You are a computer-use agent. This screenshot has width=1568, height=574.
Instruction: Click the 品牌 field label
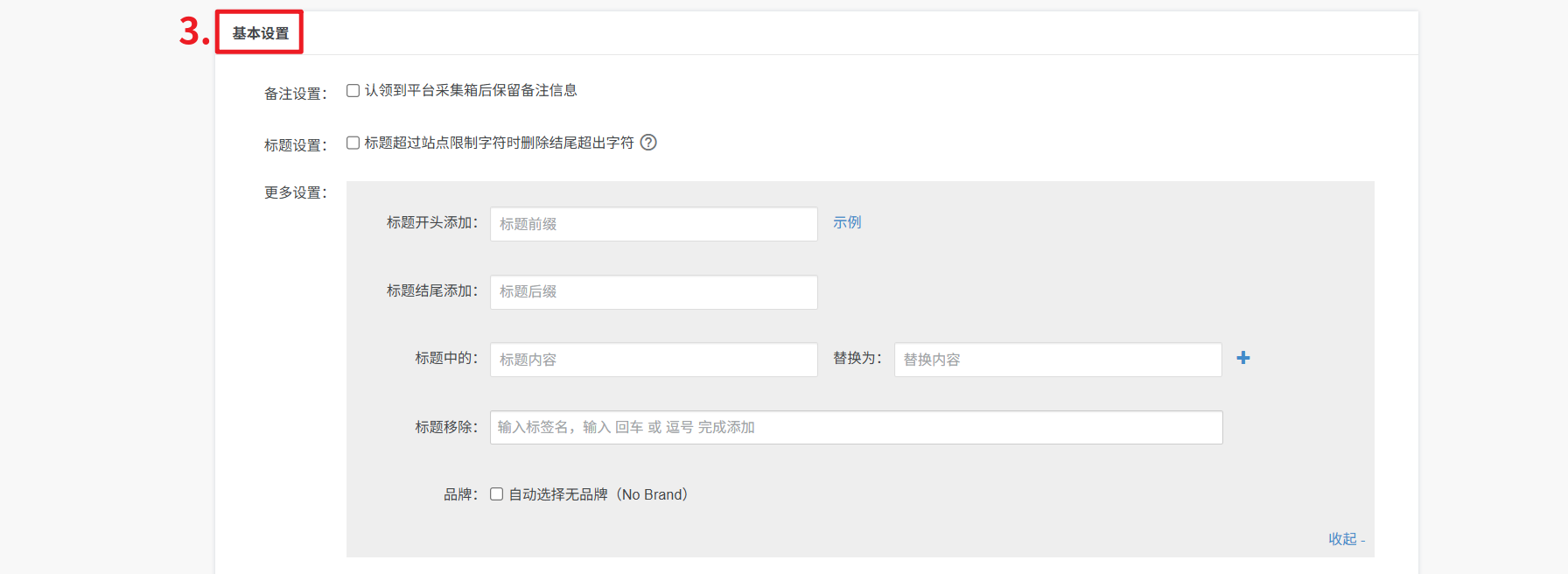459,495
